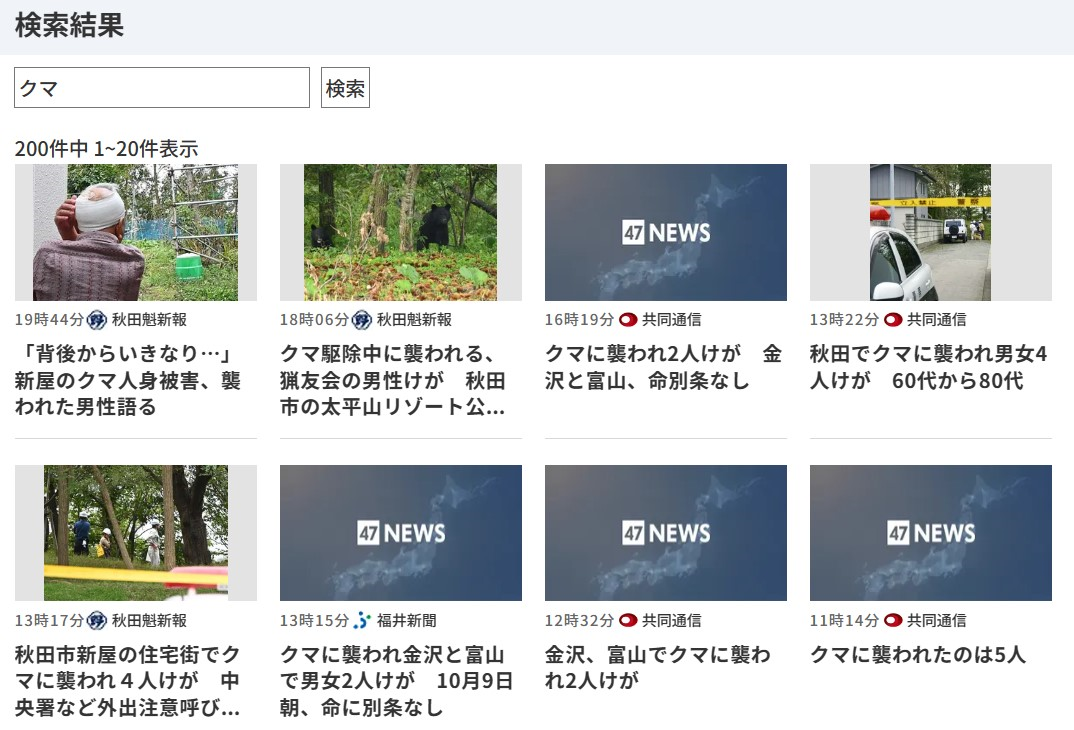Click the 18時06分 timestamp
This screenshot has height=730, width=1074.
coord(314,320)
